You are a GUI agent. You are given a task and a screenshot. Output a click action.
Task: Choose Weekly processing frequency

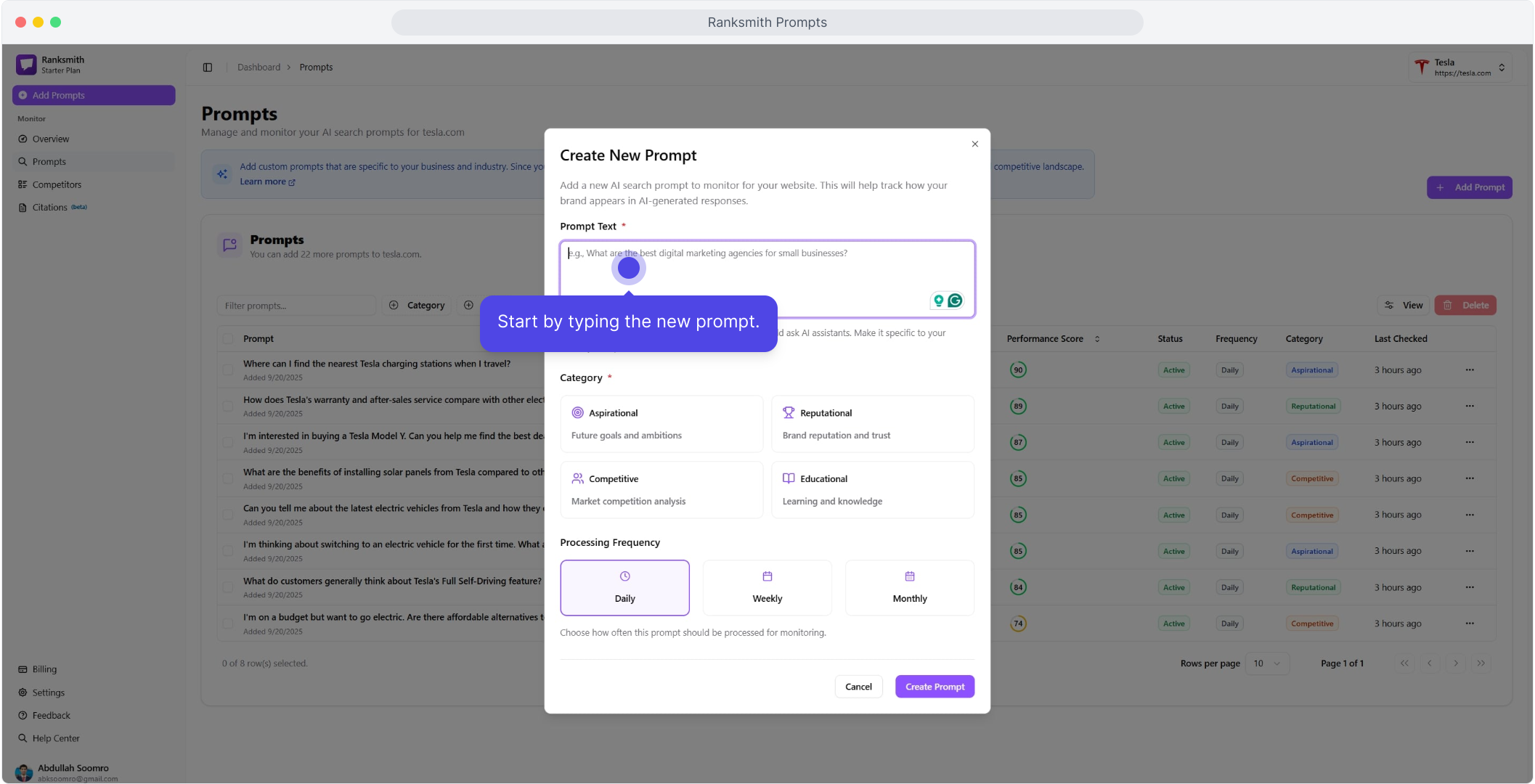click(767, 587)
